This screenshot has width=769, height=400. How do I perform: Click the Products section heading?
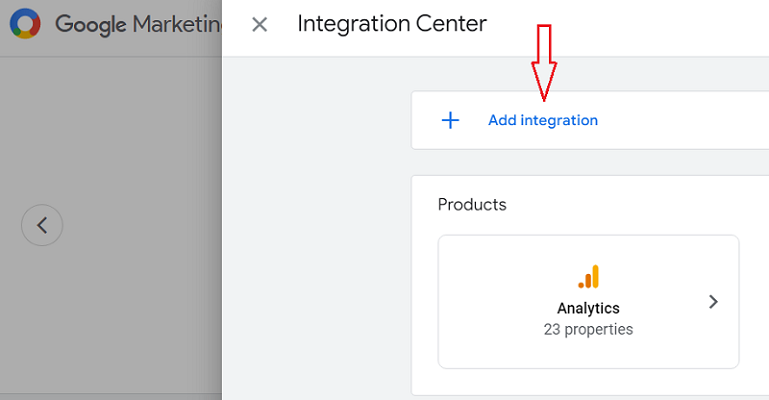pyautogui.click(x=472, y=204)
